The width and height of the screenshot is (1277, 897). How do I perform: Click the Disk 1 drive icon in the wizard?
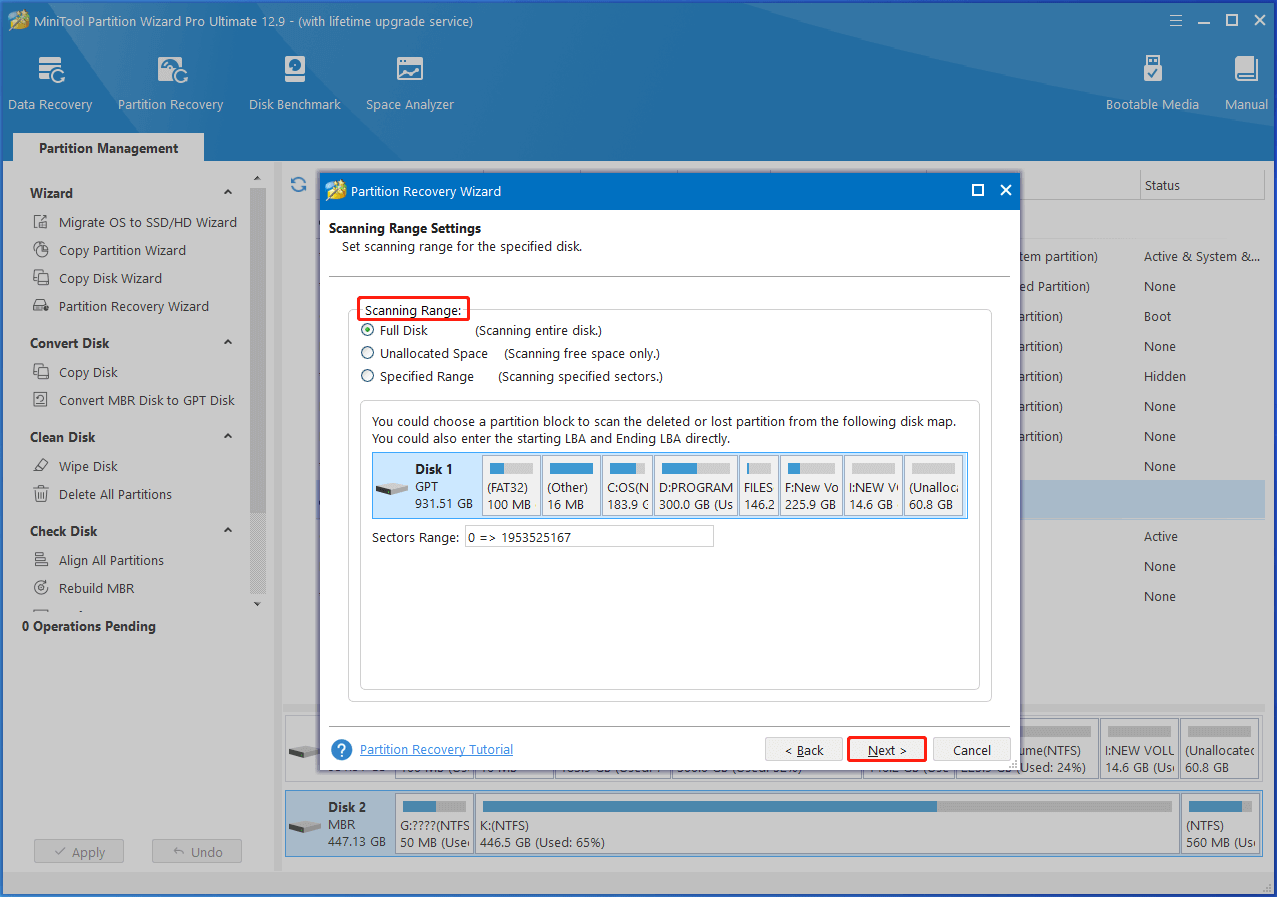pos(391,489)
